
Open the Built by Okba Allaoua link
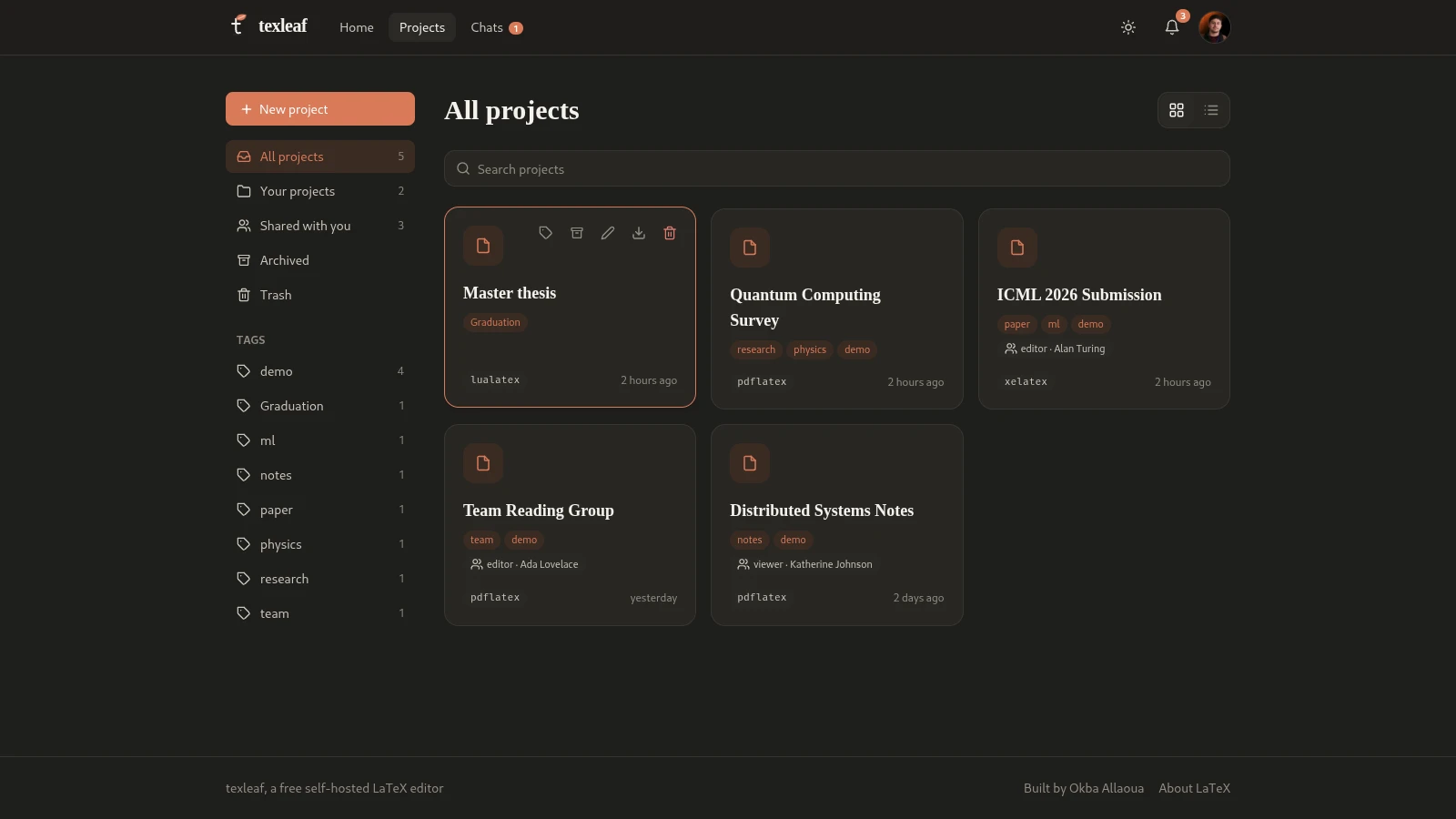[1084, 788]
